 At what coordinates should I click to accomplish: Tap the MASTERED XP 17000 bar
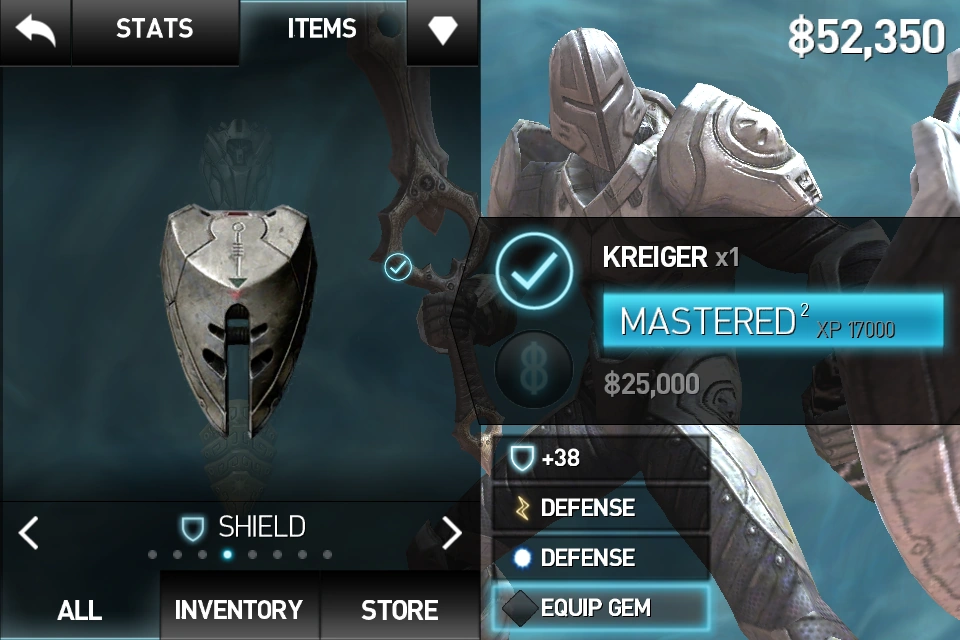(773, 321)
